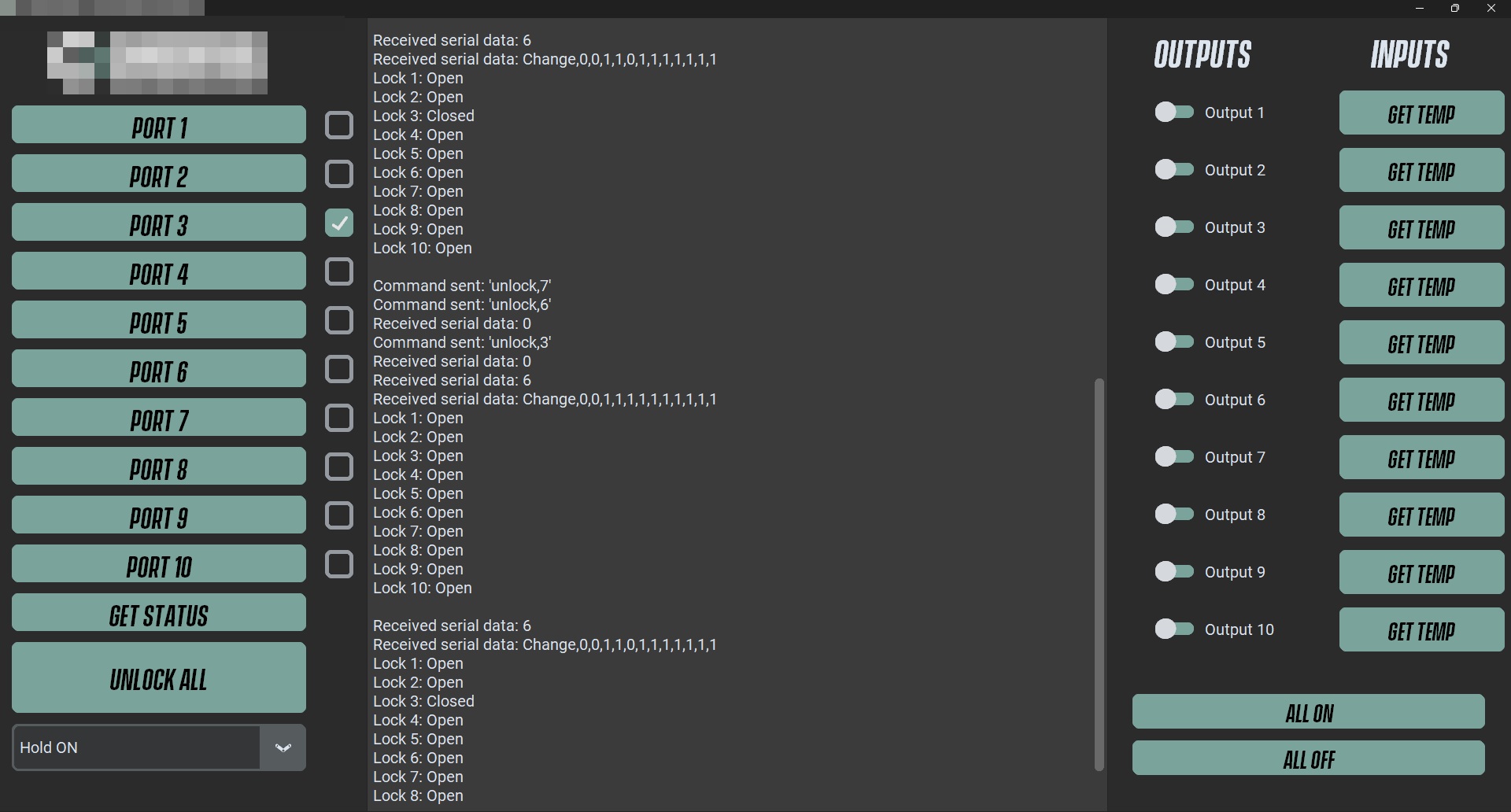Unlock every port with UNLOCK ALL
Screen dimensions: 1511x812
(x=159, y=678)
